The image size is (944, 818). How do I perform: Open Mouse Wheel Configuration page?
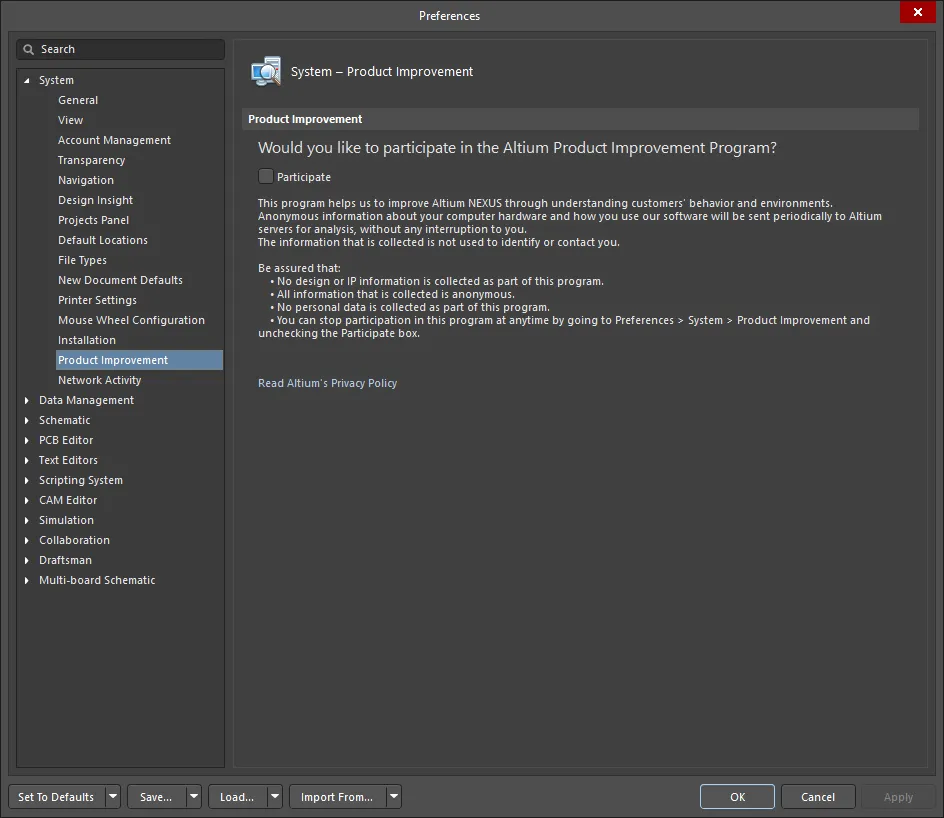click(131, 320)
